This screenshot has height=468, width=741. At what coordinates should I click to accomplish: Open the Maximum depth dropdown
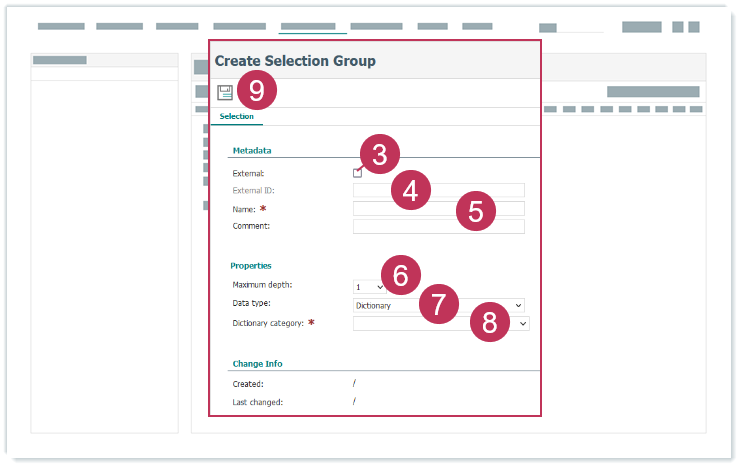tap(368, 287)
